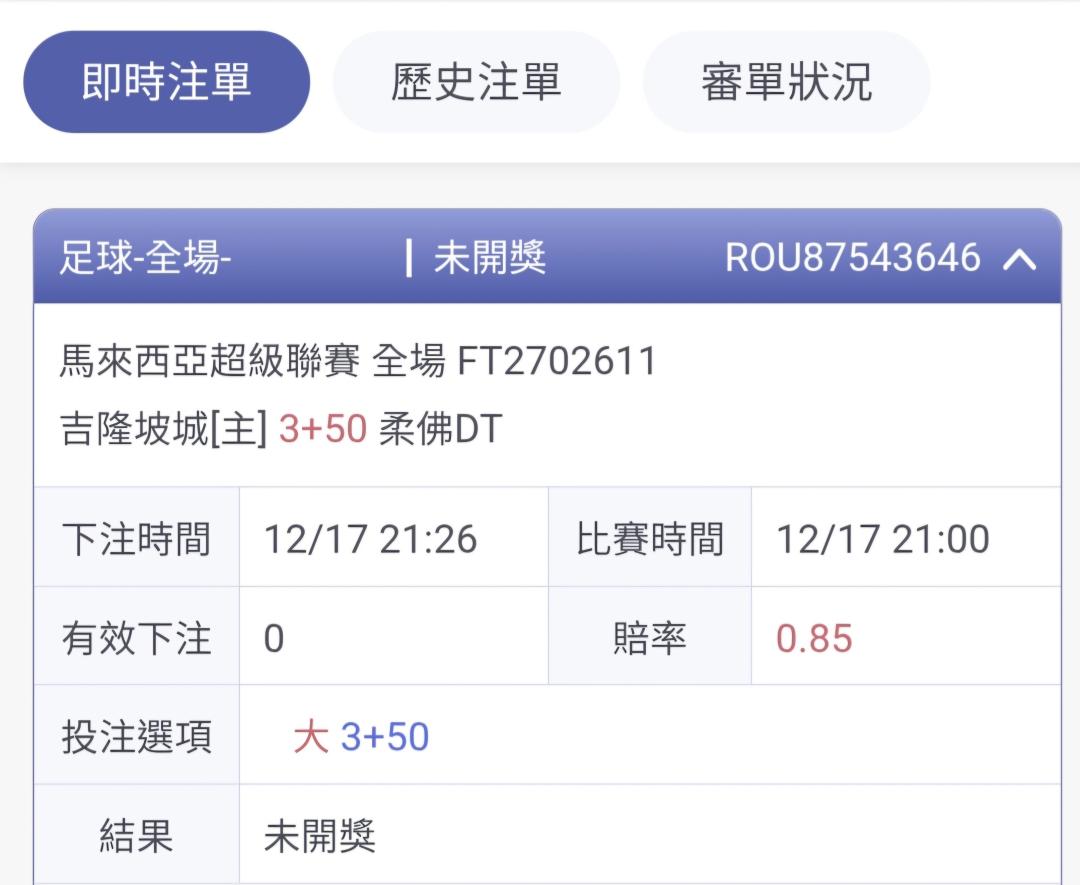
Task: Select home team 吉隆坡城[主]
Action: coord(163,430)
